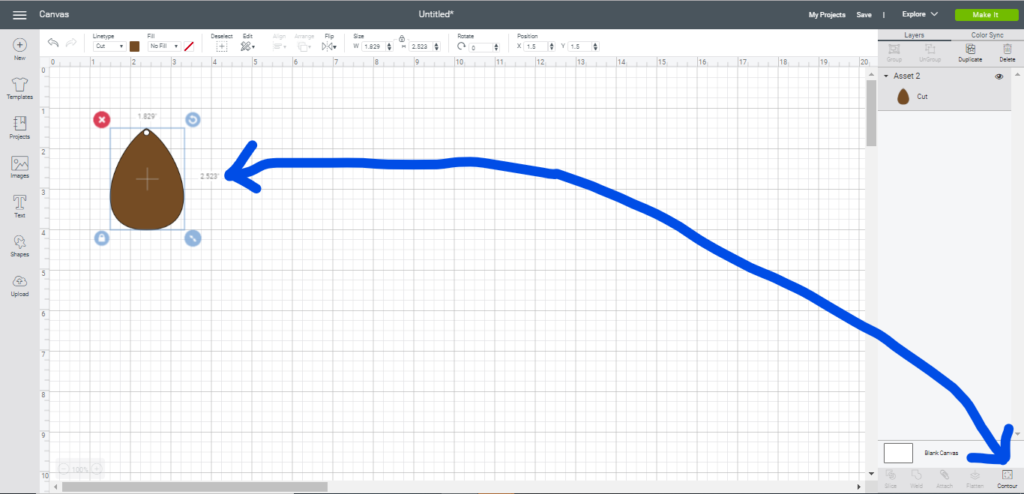The image size is (1024, 494).
Task: Zoom in with the plus button
Action: 96,469
